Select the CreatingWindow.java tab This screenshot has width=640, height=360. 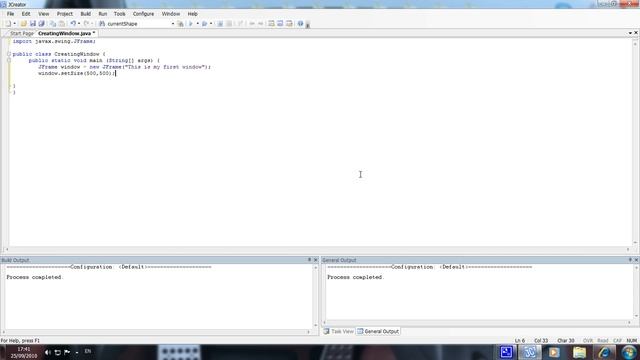(66, 33)
